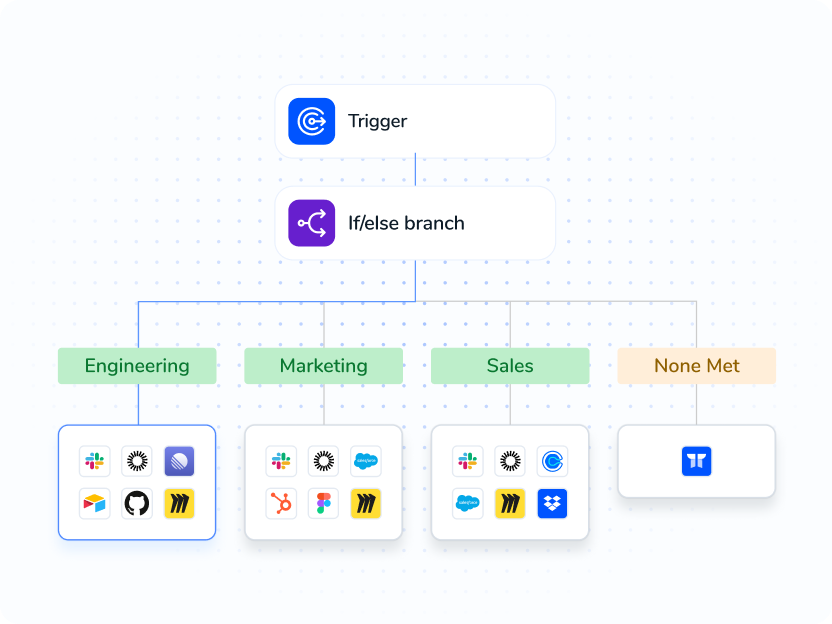Click the Slack icon in the Marketing card
Image resolution: width=832 pixels, height=624 pixels.
[x=281, y=461]
